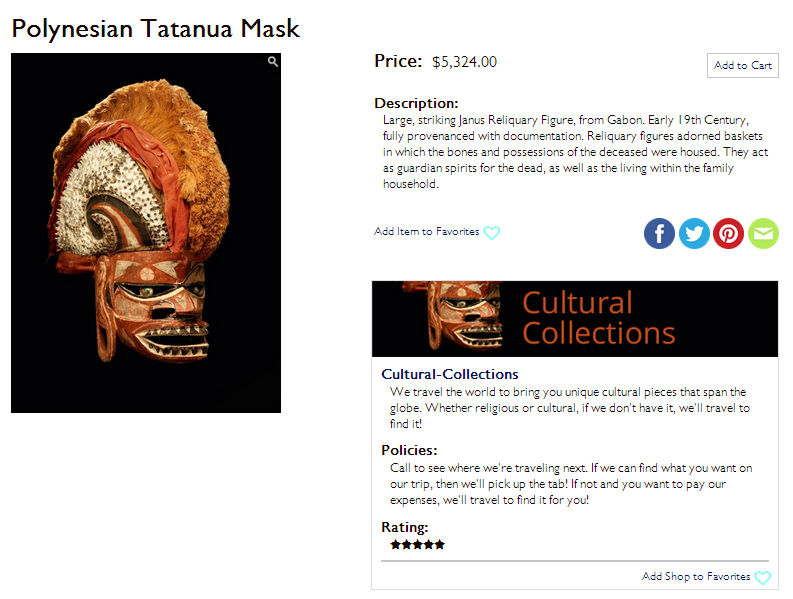Click the Rating heading above the stars
This screenshot has height=599, width=793.
click(x=405, y=527)
